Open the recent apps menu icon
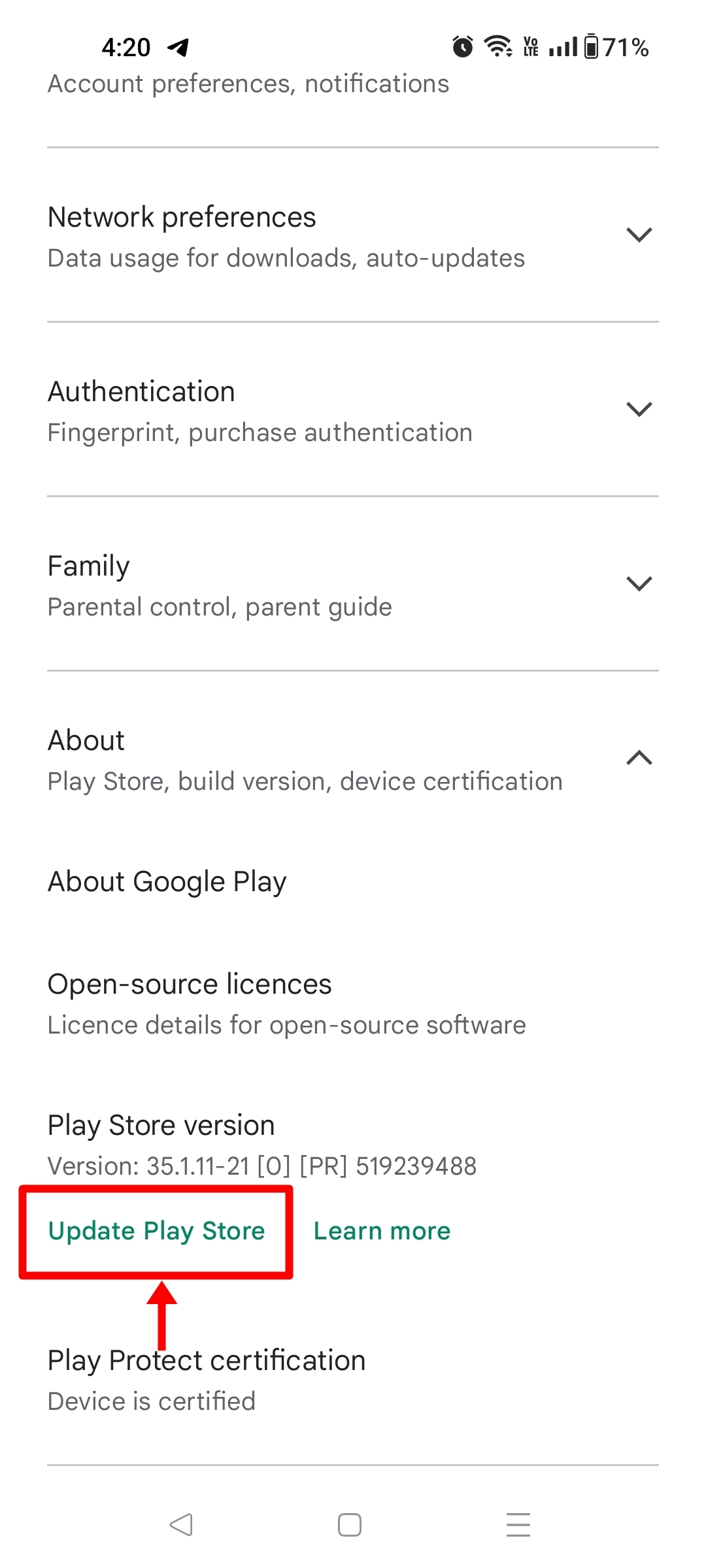 click(518, 1525)
